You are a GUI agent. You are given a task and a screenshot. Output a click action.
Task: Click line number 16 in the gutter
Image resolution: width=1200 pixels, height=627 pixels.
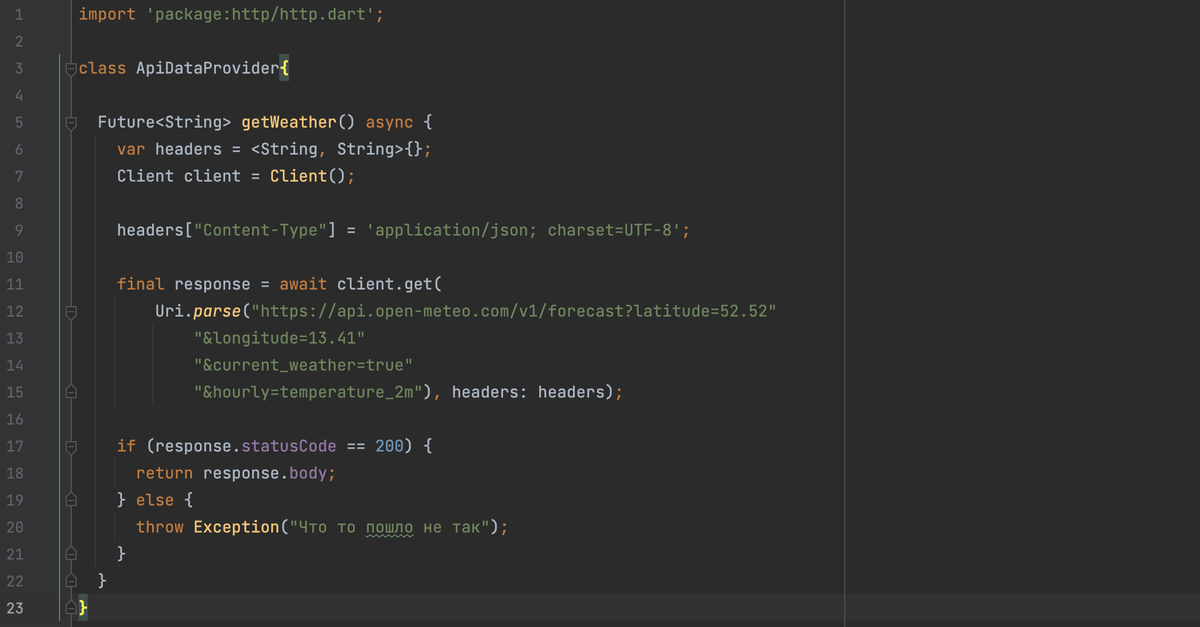(15, 419)
